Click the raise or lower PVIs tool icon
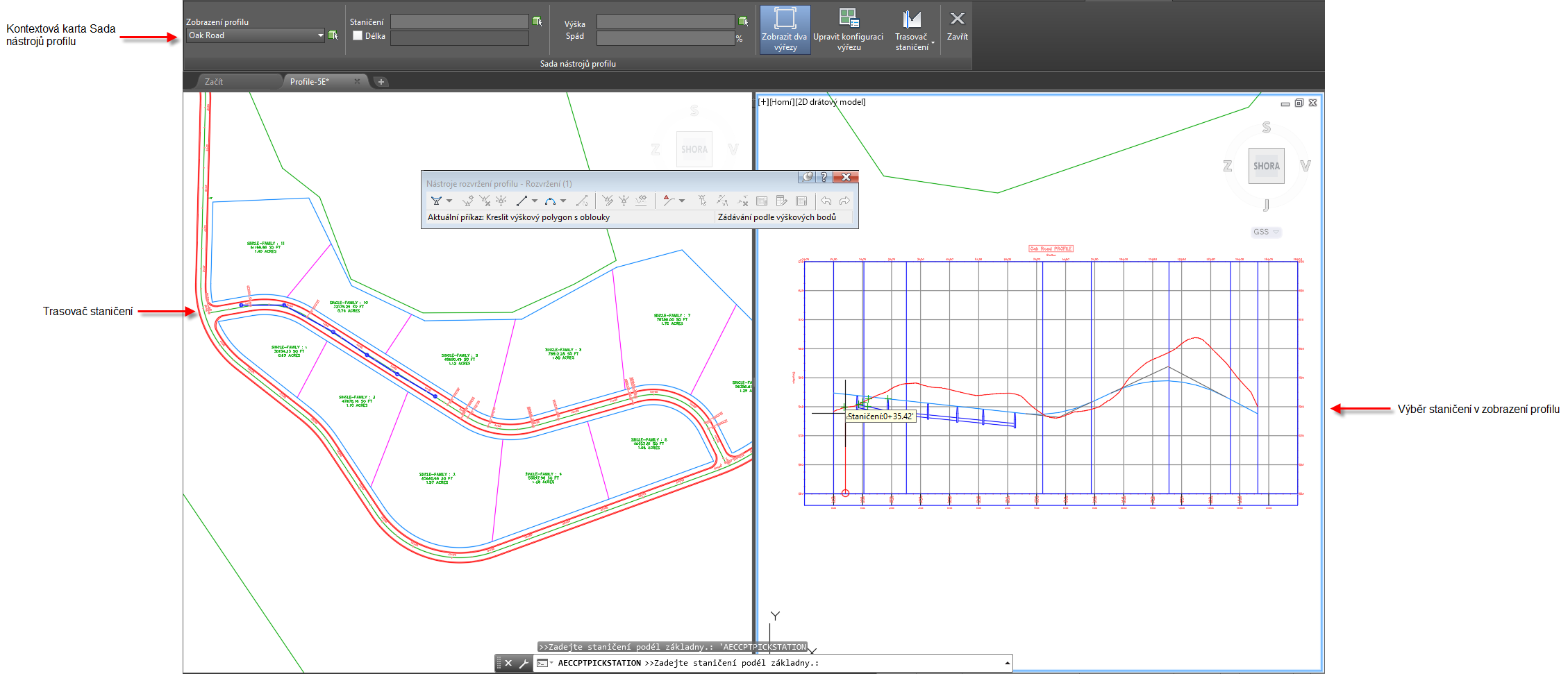This screenshot has width=1568, height=674. coord(624,201)
